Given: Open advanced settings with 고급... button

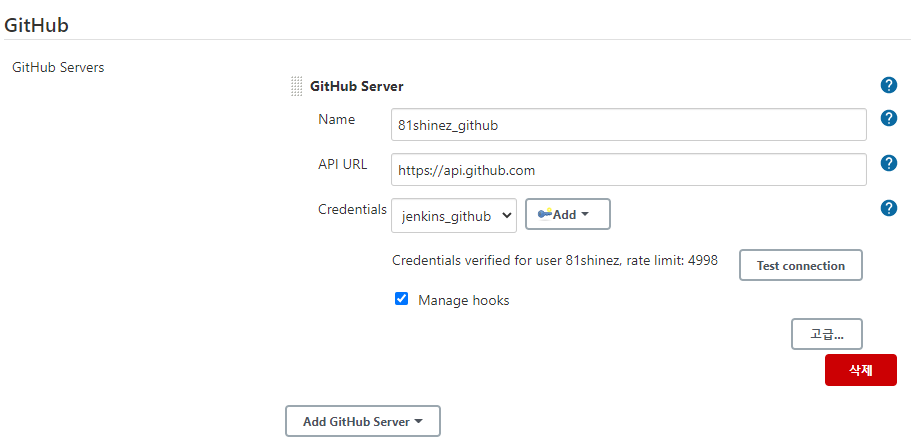Looking at the screenshot, I should pyautogui.click(x=827, y=334).
